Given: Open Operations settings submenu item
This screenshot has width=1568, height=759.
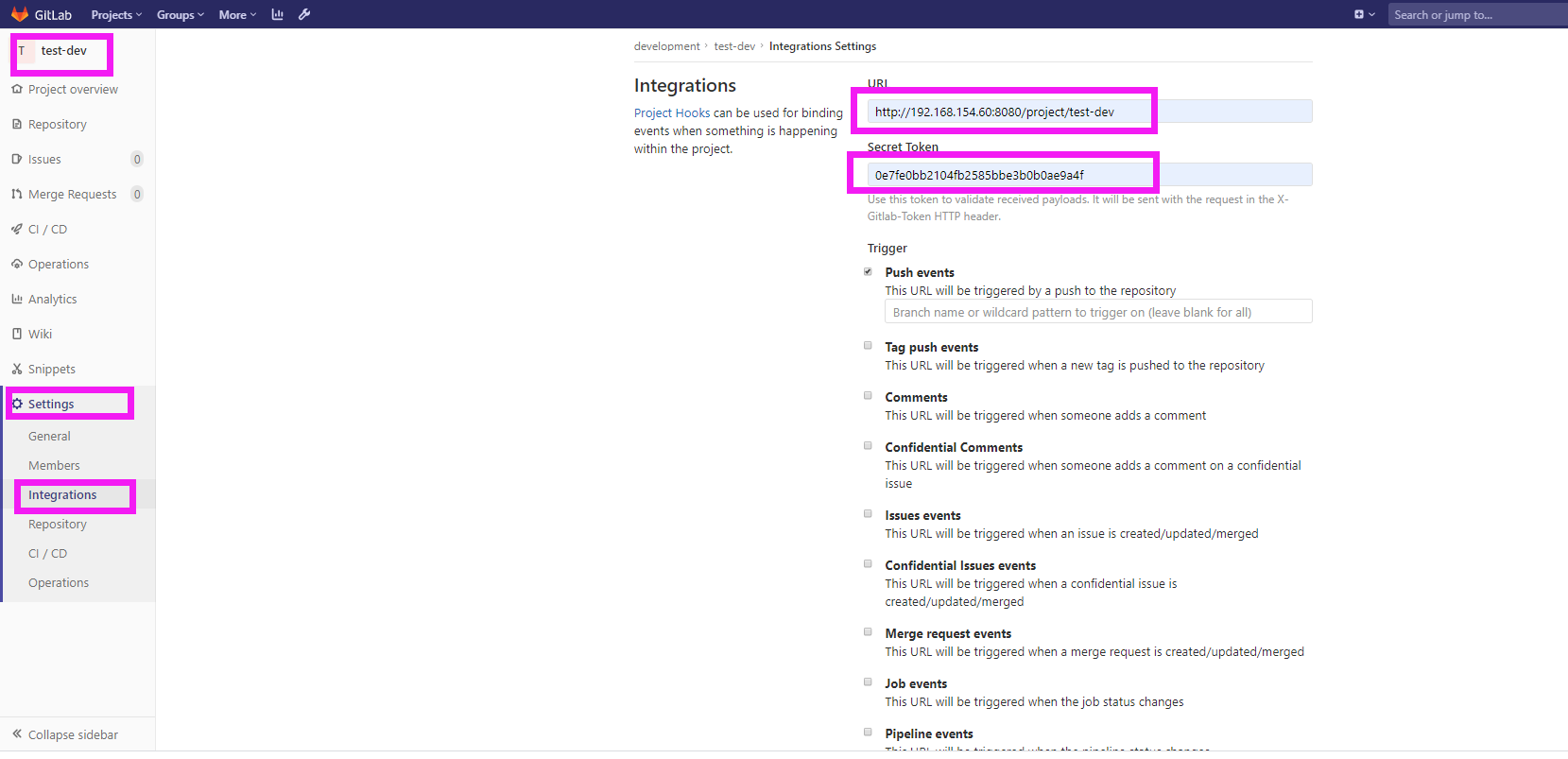Looking at the screenshot, I should coord(59,582).
